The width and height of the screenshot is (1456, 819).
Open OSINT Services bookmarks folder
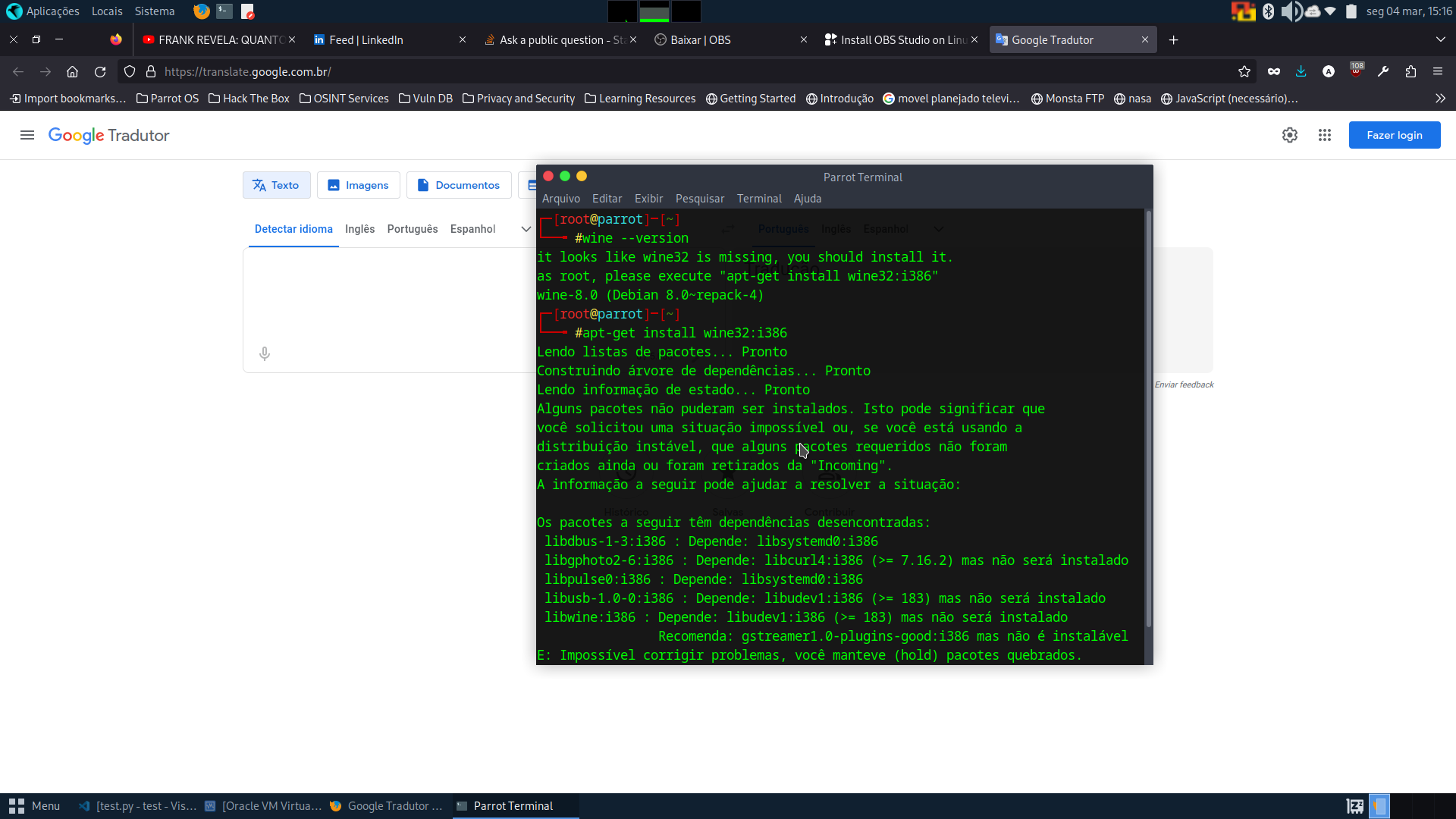[344, 99]
